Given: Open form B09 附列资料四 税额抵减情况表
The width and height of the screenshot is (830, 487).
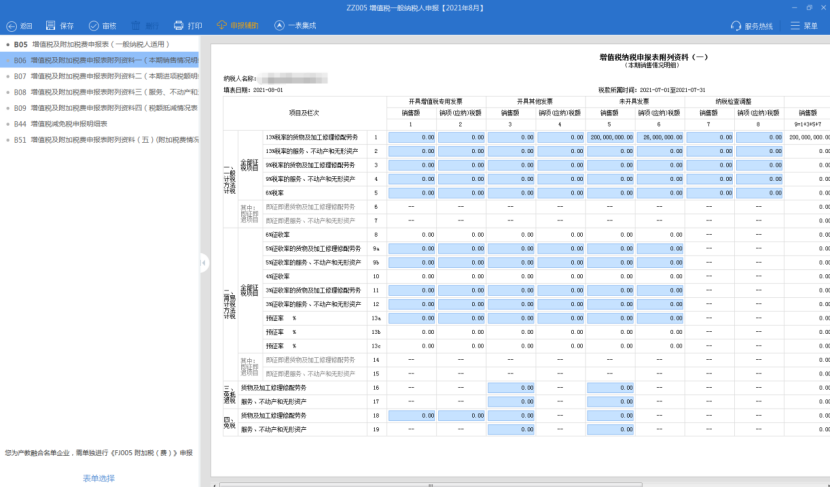Looking at the screenshot, I should coord(100,108).
